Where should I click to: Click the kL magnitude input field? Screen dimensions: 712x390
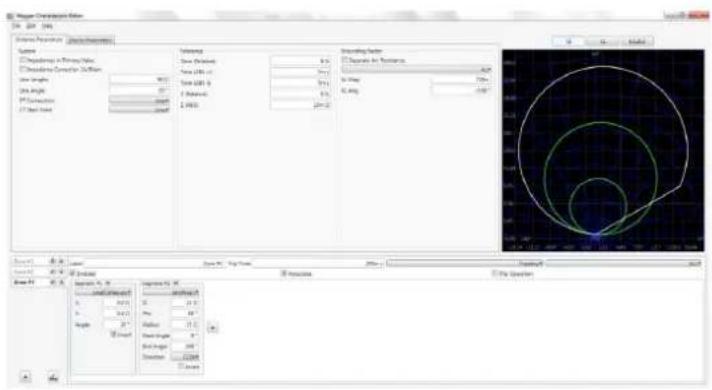460,80
